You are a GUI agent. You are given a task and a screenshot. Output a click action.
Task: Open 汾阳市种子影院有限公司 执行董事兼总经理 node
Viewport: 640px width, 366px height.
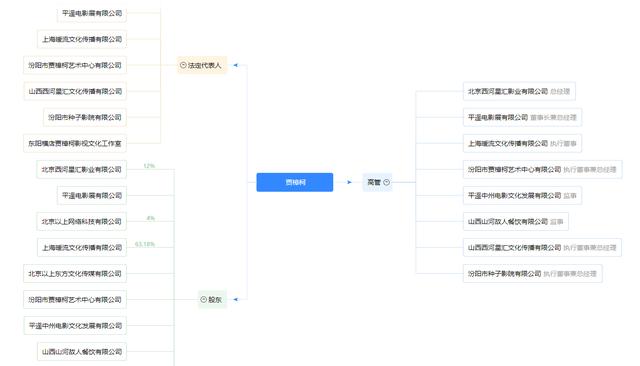[x=532, y=274]
